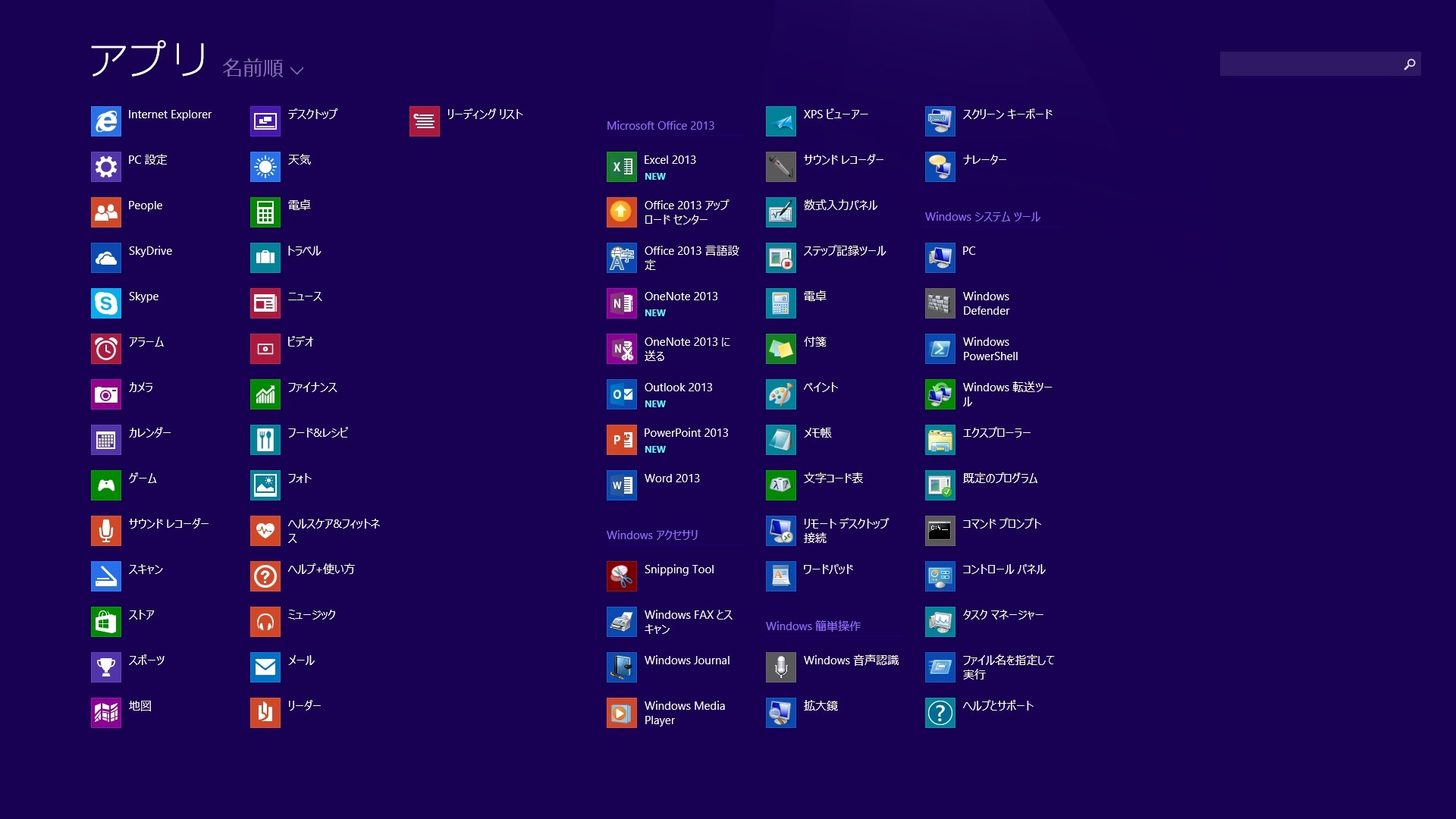
Task: Launch the Skype icon
Action: coord(106,303)
